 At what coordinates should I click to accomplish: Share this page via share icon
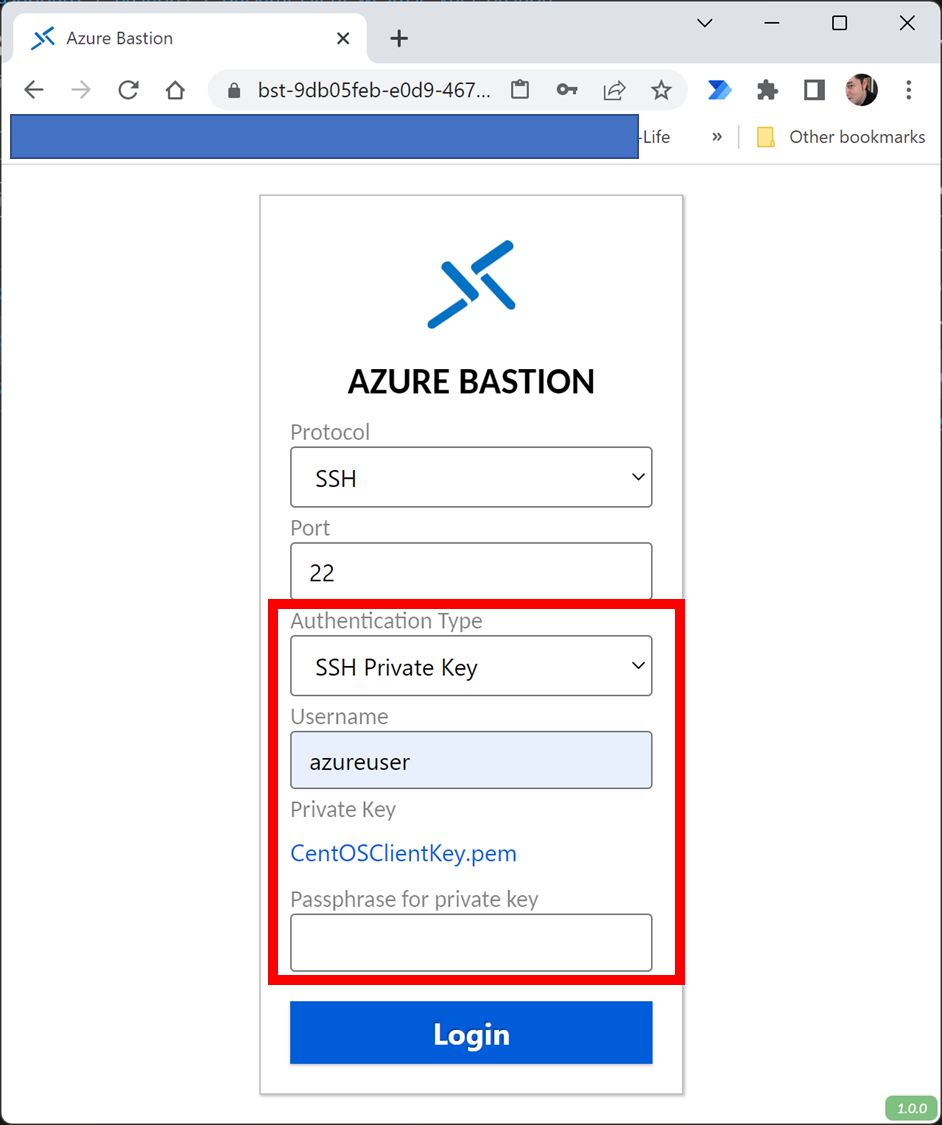coord(614,90)
